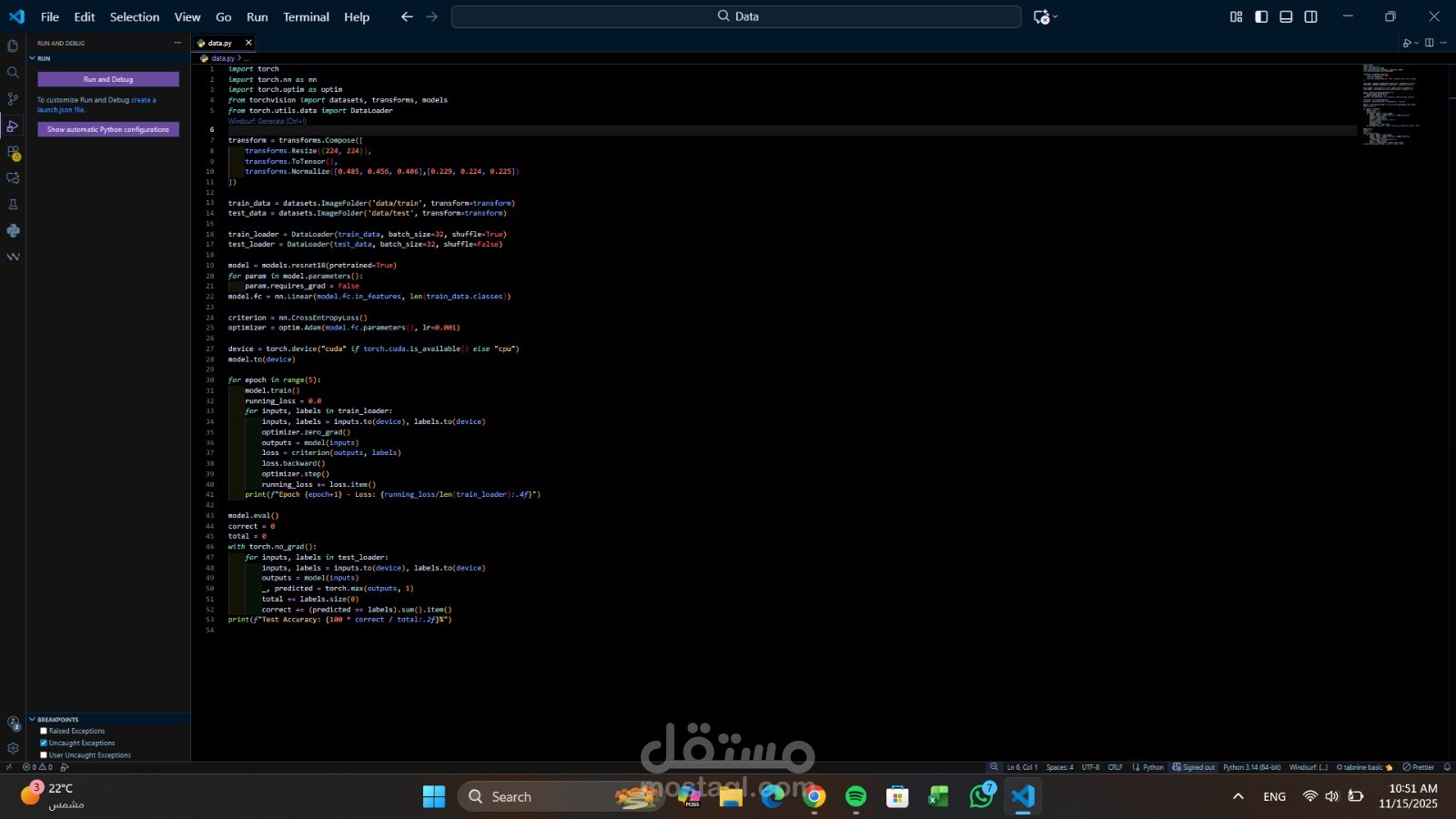1456x819 pixels.
Task: Open the Terminal menu
Action: [x=306, y=16]
